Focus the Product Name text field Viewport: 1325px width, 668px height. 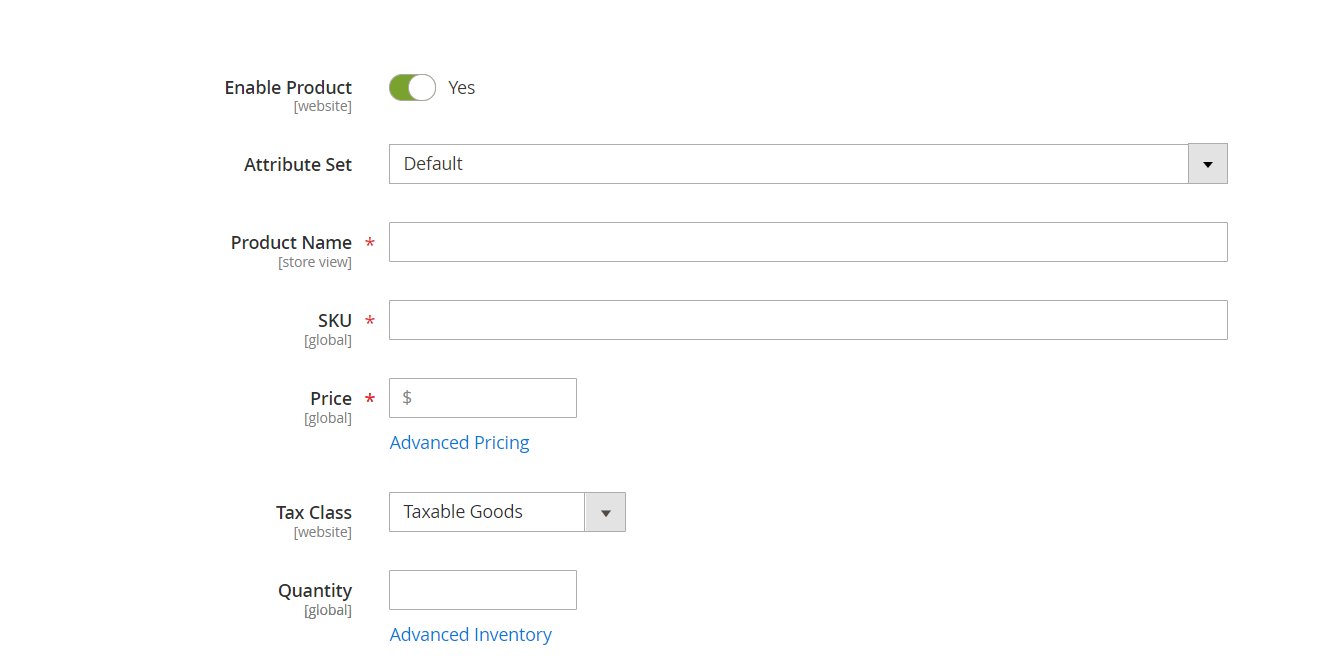pos(808,242)
